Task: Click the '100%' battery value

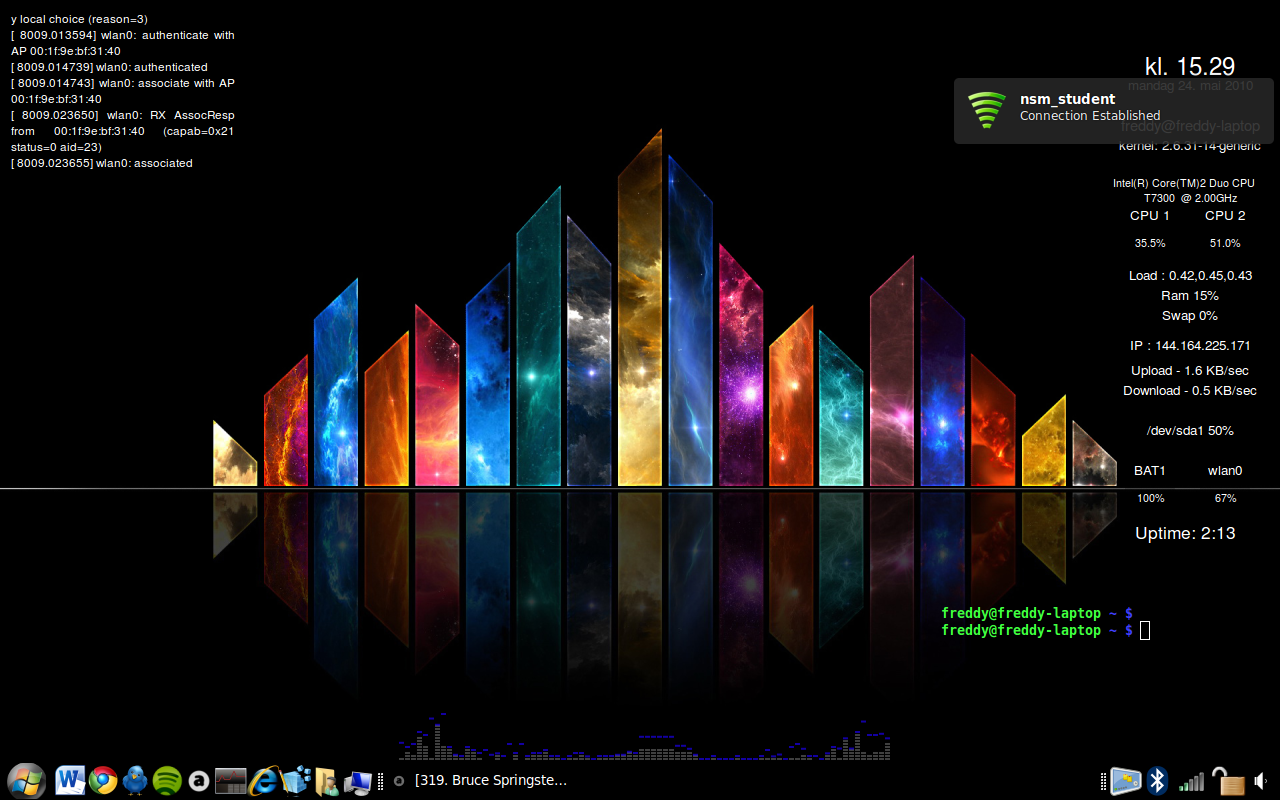Action: [x=1151, y=498]
